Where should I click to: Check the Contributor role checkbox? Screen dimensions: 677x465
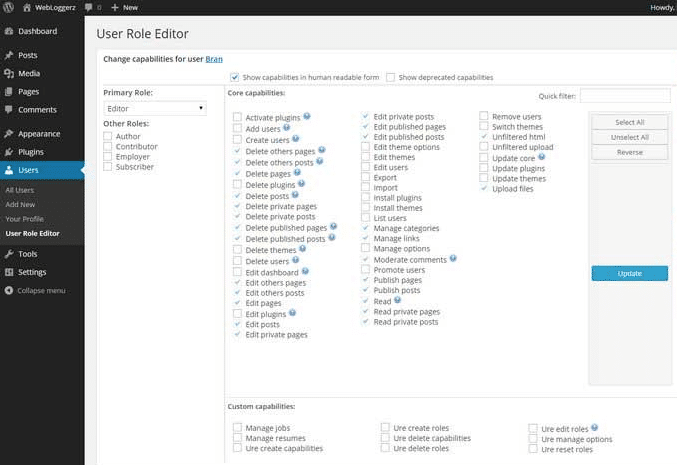pos(108,146)
